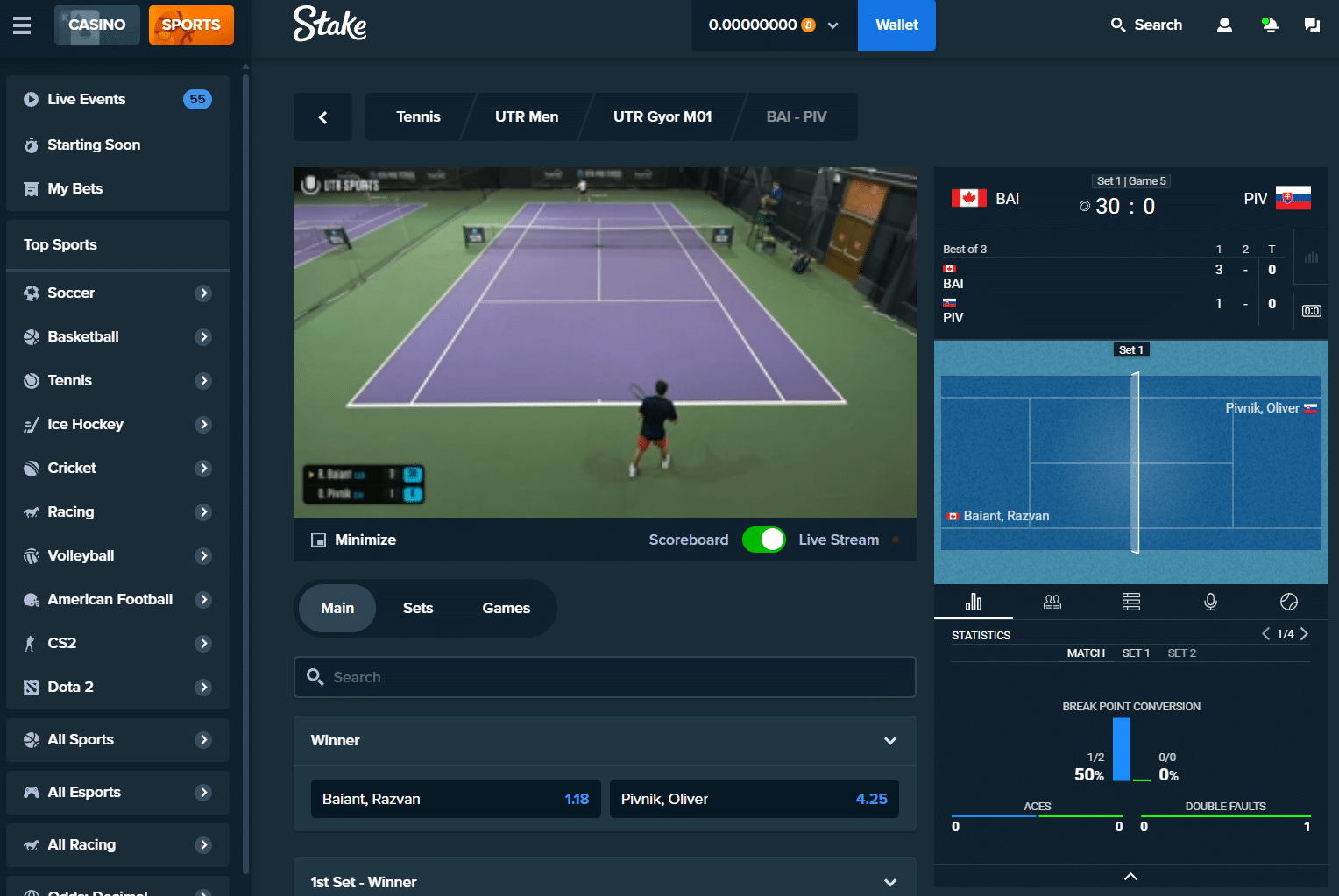Select the microphone commentary icon
Viewport: 1339px width, 896px height.
(1210, 602)
